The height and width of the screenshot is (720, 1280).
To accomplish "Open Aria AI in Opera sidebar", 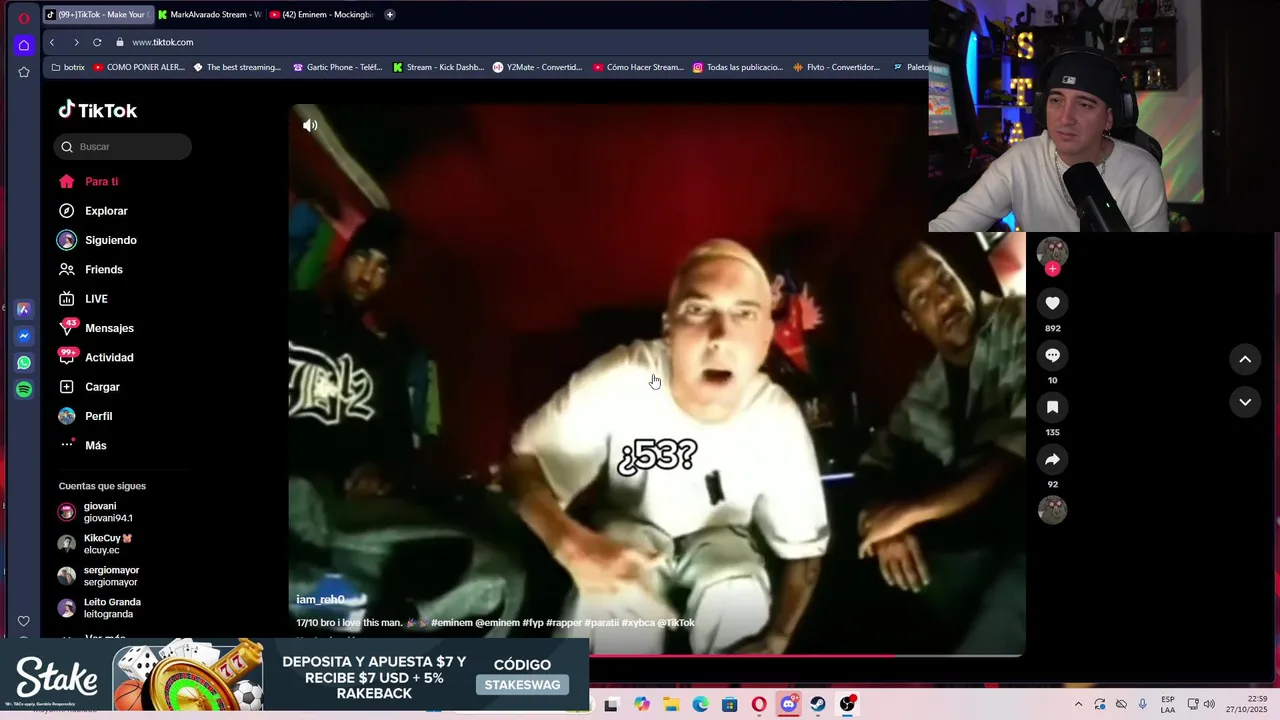I will 24,310.
